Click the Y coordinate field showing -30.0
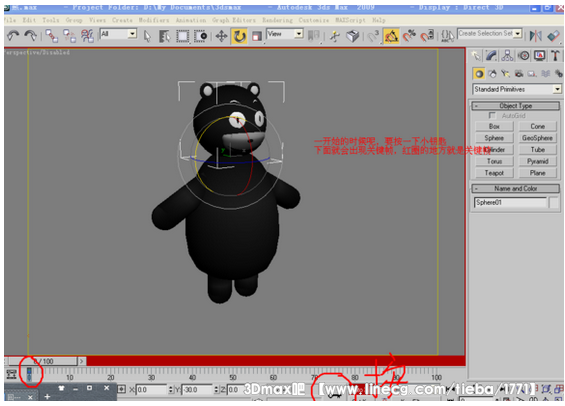565x406 pixels. (197, 390)
